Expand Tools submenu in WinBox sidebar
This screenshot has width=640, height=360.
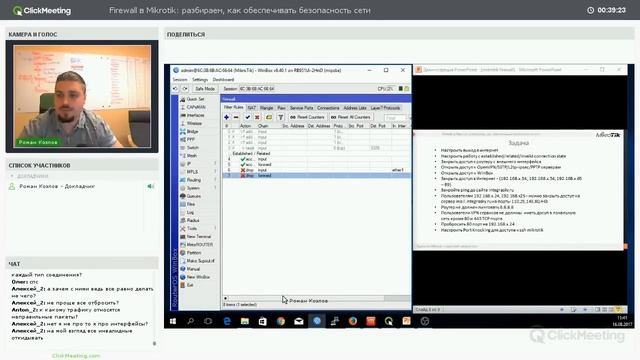pyautogui.click(x=215, y=228)
